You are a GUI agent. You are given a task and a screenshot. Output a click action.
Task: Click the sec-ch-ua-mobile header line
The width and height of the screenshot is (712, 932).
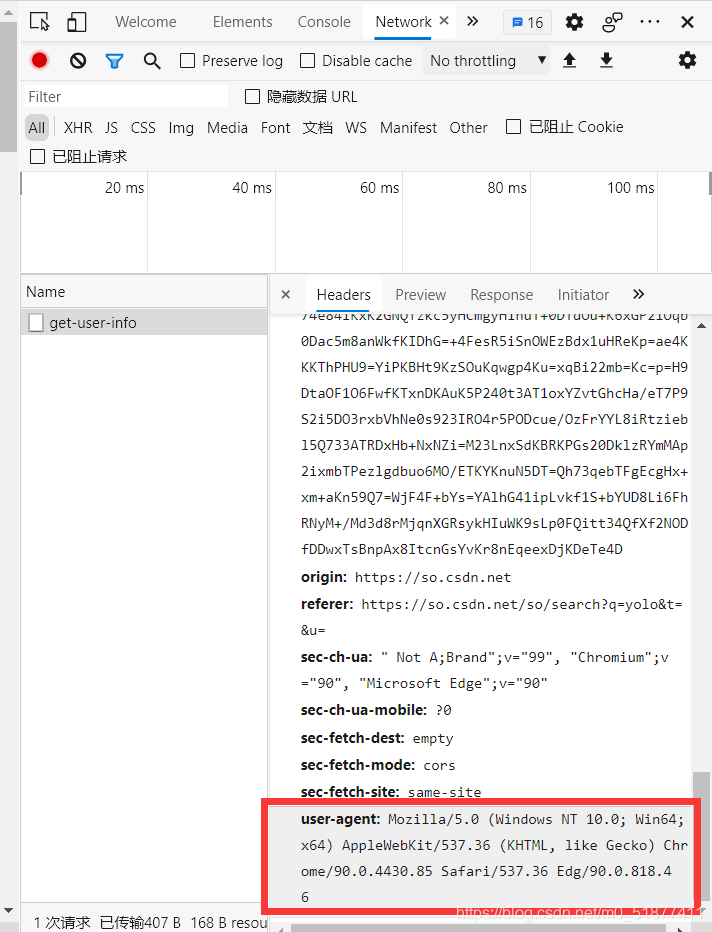(376, 710)
